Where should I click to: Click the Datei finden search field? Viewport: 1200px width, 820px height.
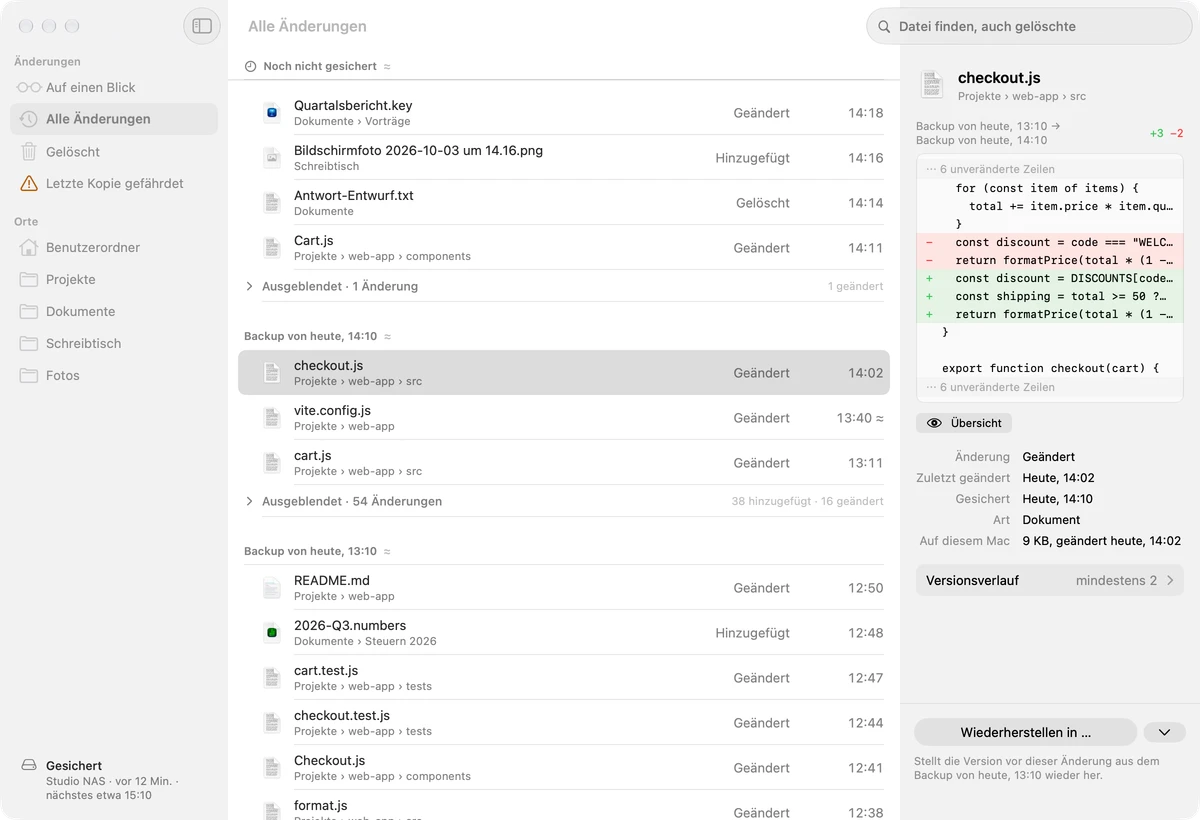(1028, 27)
